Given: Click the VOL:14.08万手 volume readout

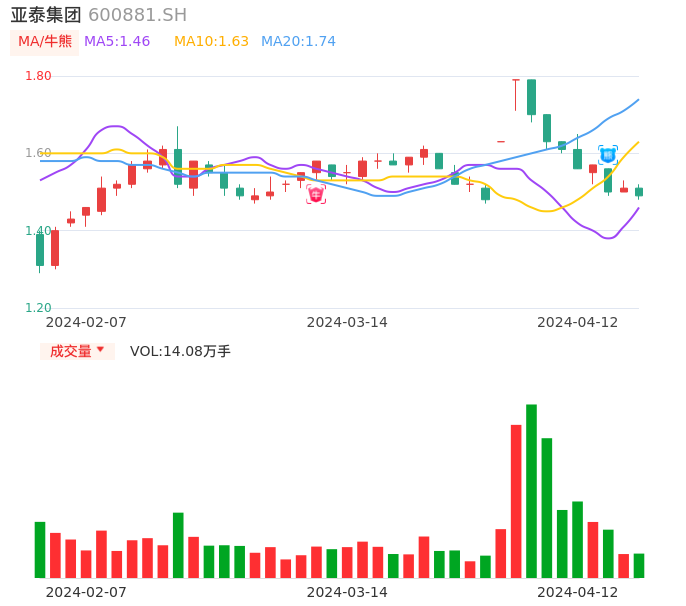Looking at the screenshot, I should [x=180, y=351].
